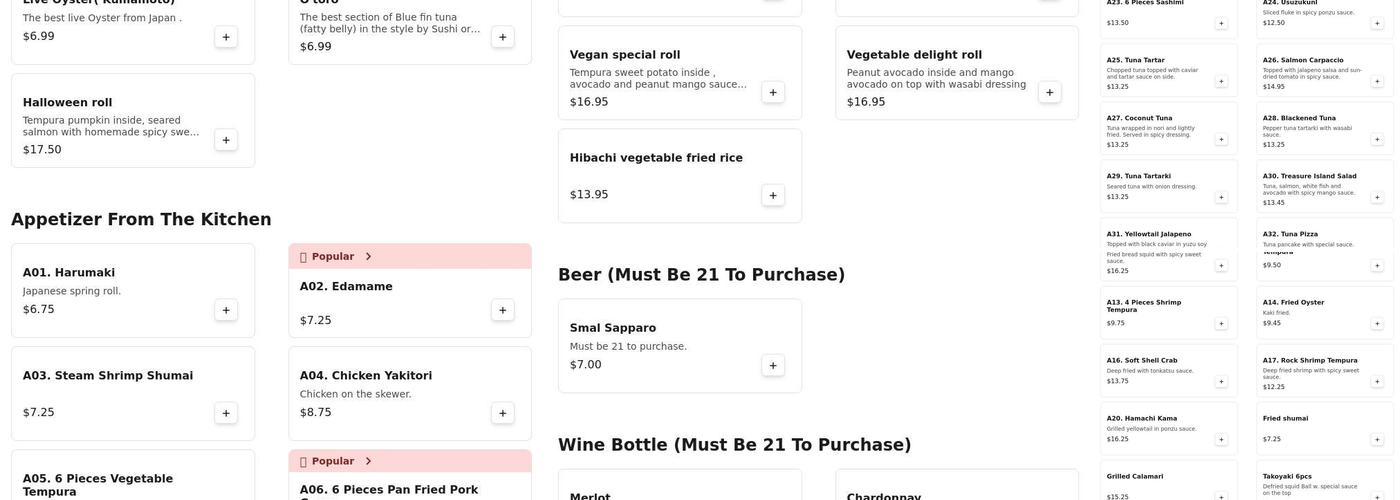Open A05. 6 Pieces Vegetable Tempura item
This screenshot has width=1400, height=500.
click(x=132, y=482)
